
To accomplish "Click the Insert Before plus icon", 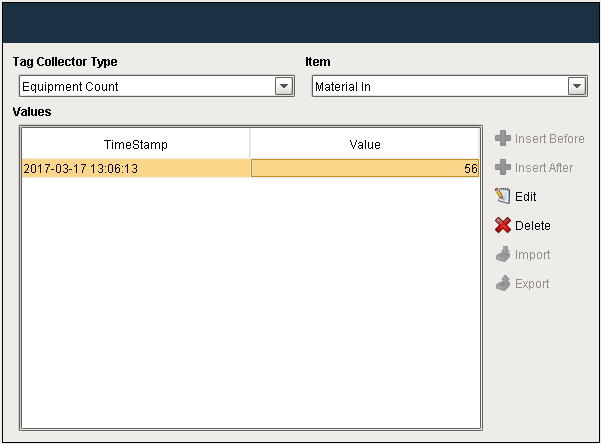I will tap(503, 138).
